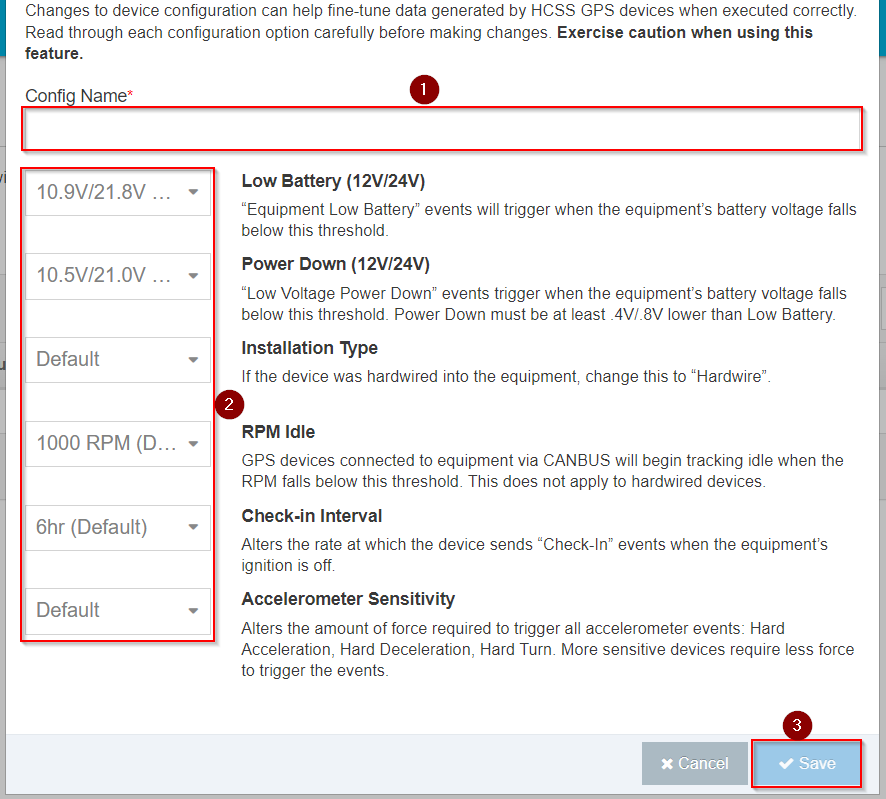886x799 pixels.
Task: Open the 10.5V/21.0V Power Down dropdown
Action: (110, 274)
